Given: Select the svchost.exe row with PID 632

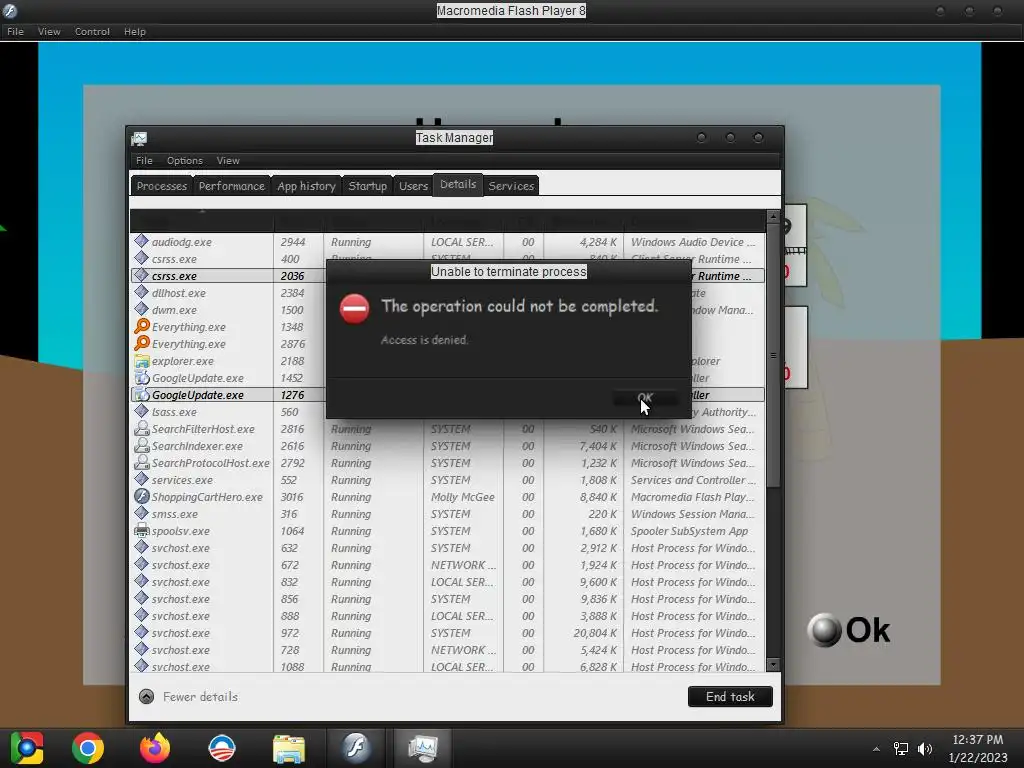Looking at the screenshot, I should click(x=447, y=548).
